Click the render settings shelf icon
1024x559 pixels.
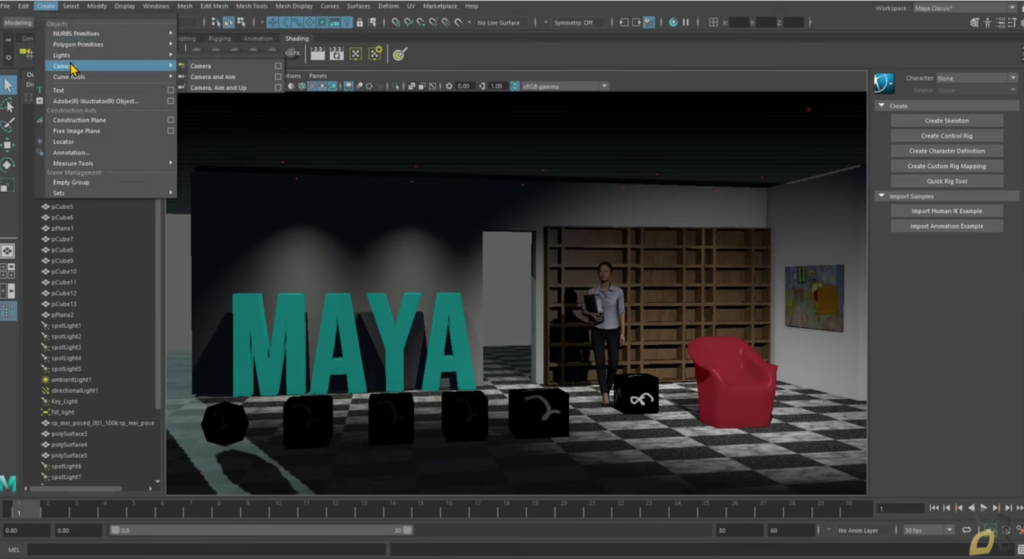click(x=355, y=54)
